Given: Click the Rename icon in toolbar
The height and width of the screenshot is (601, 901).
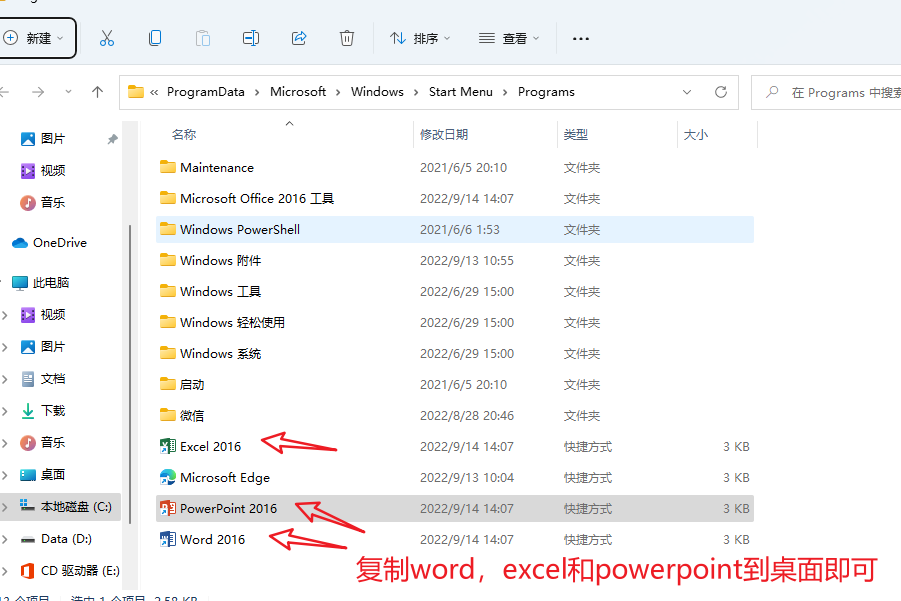Looking at the screenshot, I should pyautogui.click(x=251, y=38).
